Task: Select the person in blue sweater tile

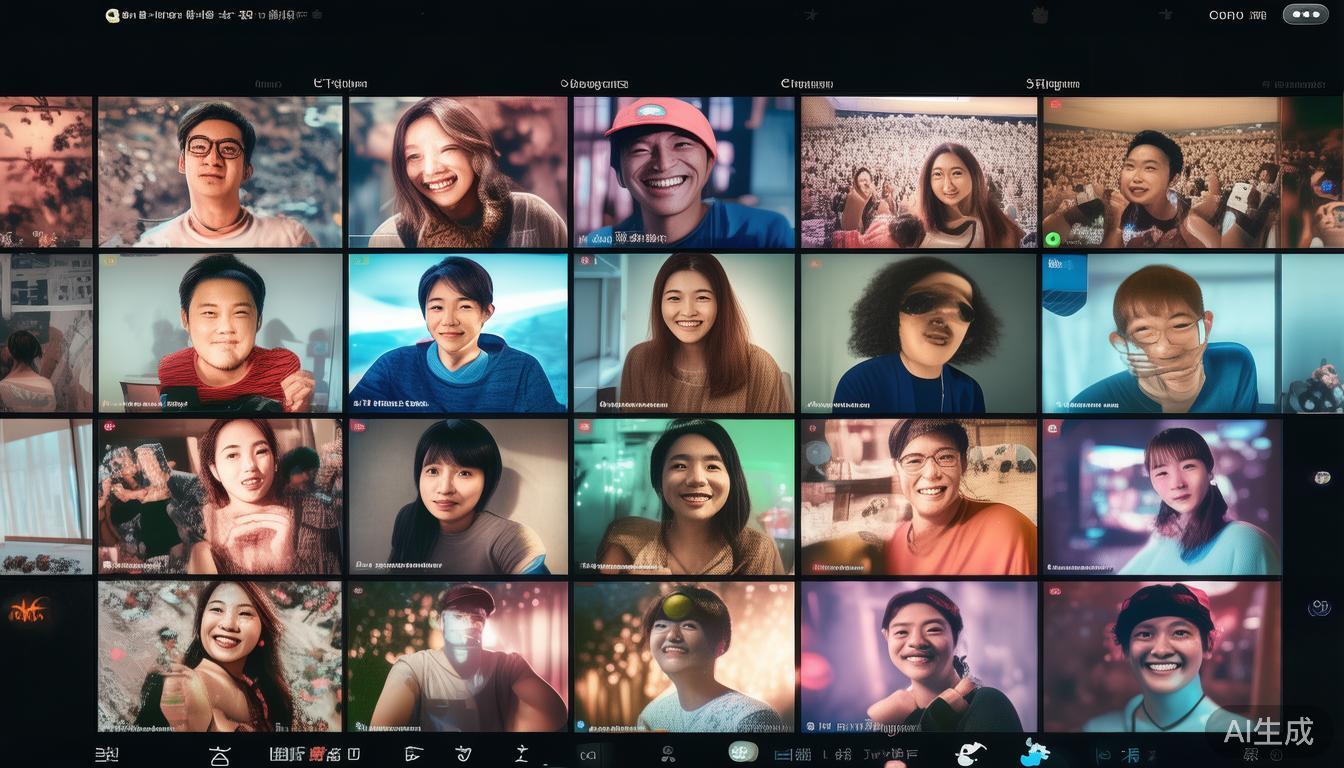Action: [x=458, y=333]
